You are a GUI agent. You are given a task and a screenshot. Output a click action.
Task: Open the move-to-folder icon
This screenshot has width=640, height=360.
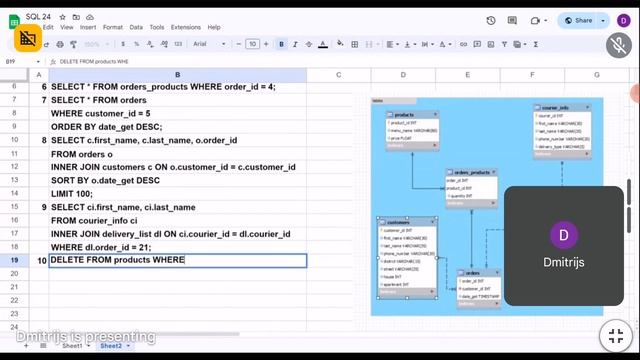76,17
